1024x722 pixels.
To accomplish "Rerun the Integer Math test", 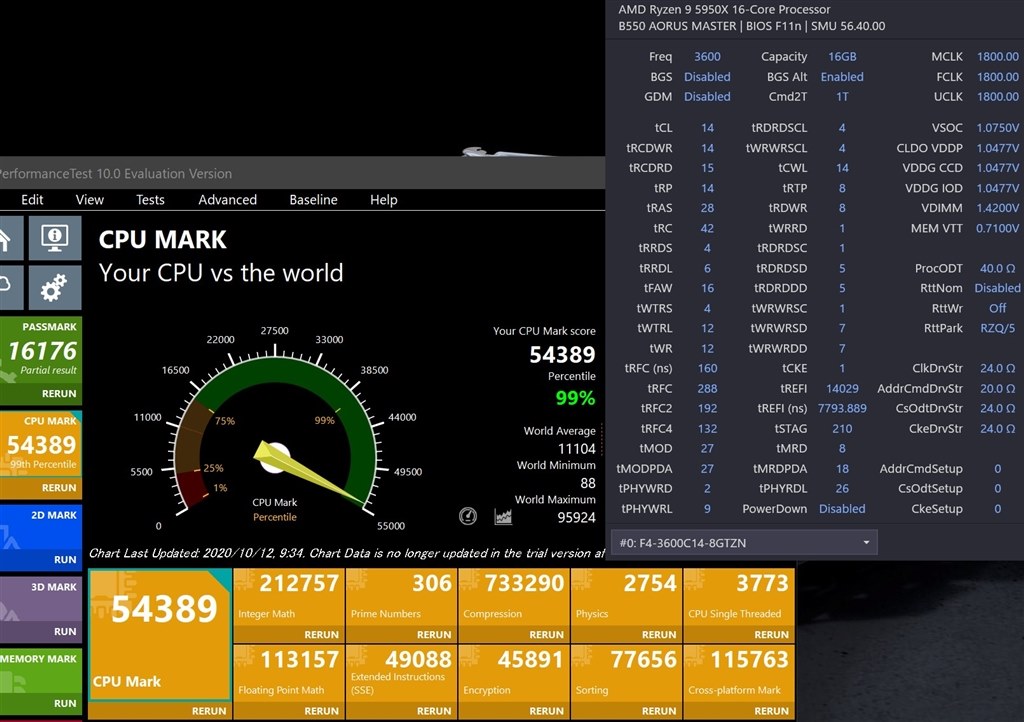I will (x=321, y=635).
